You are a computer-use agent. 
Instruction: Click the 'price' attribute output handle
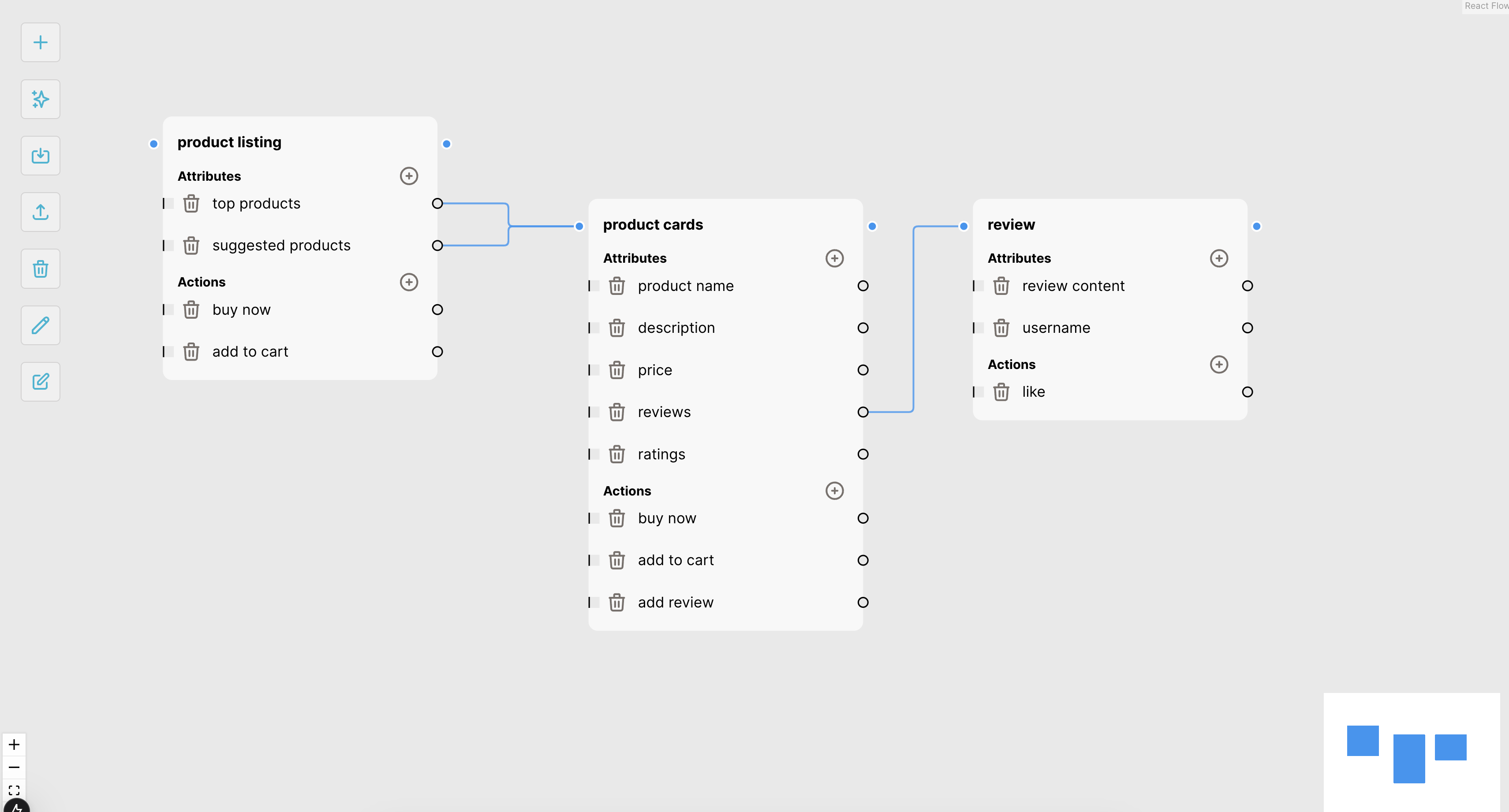point(862,370)
